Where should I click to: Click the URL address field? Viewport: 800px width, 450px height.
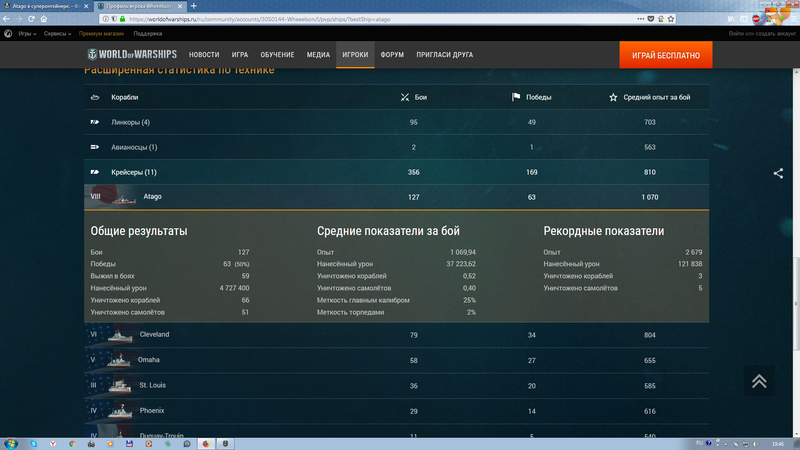point(378,19)
